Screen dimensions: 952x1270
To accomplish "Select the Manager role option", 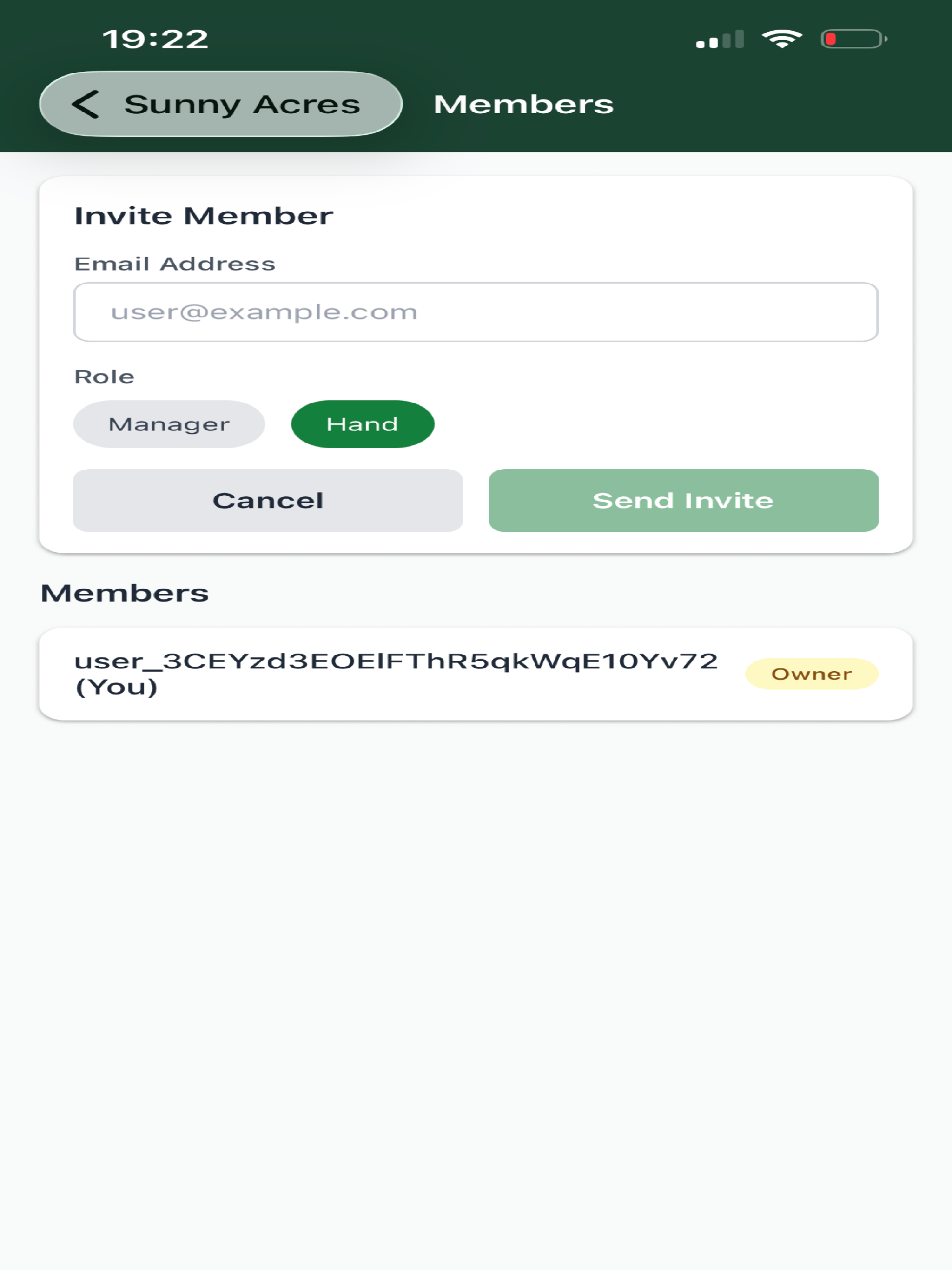I will (169, 424).
